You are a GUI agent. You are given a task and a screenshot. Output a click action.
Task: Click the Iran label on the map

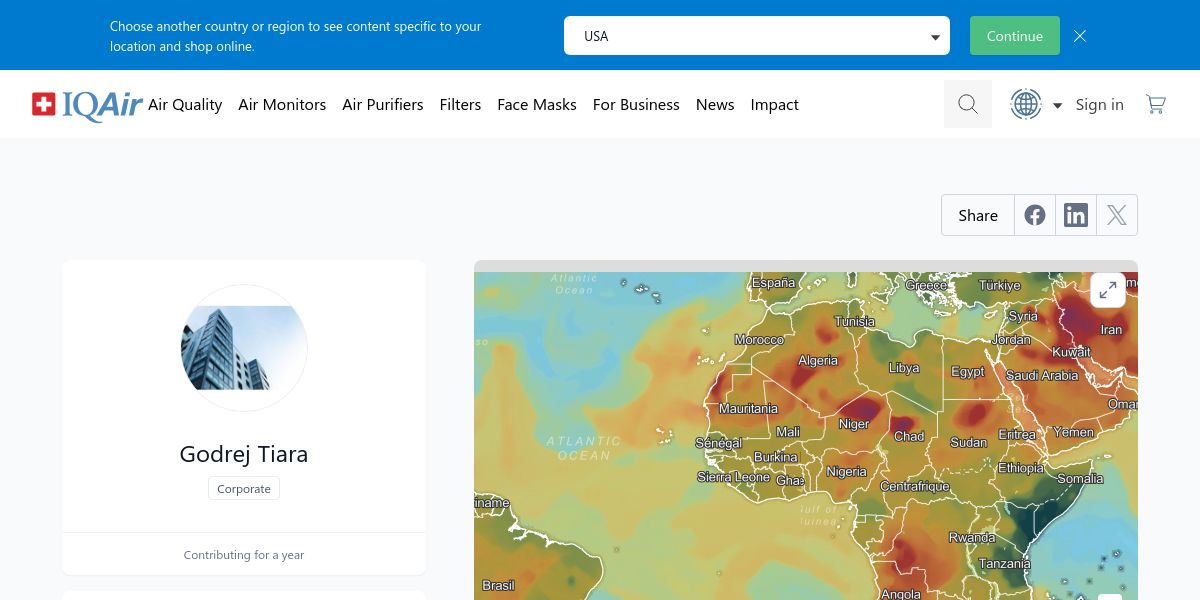[1112, 330]
